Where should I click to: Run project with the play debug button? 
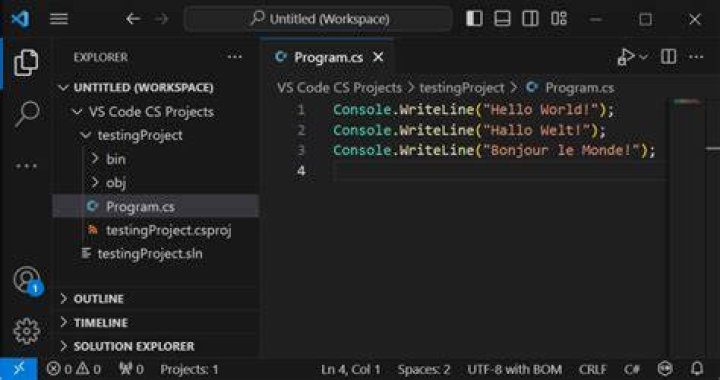[x=625, y=57]
